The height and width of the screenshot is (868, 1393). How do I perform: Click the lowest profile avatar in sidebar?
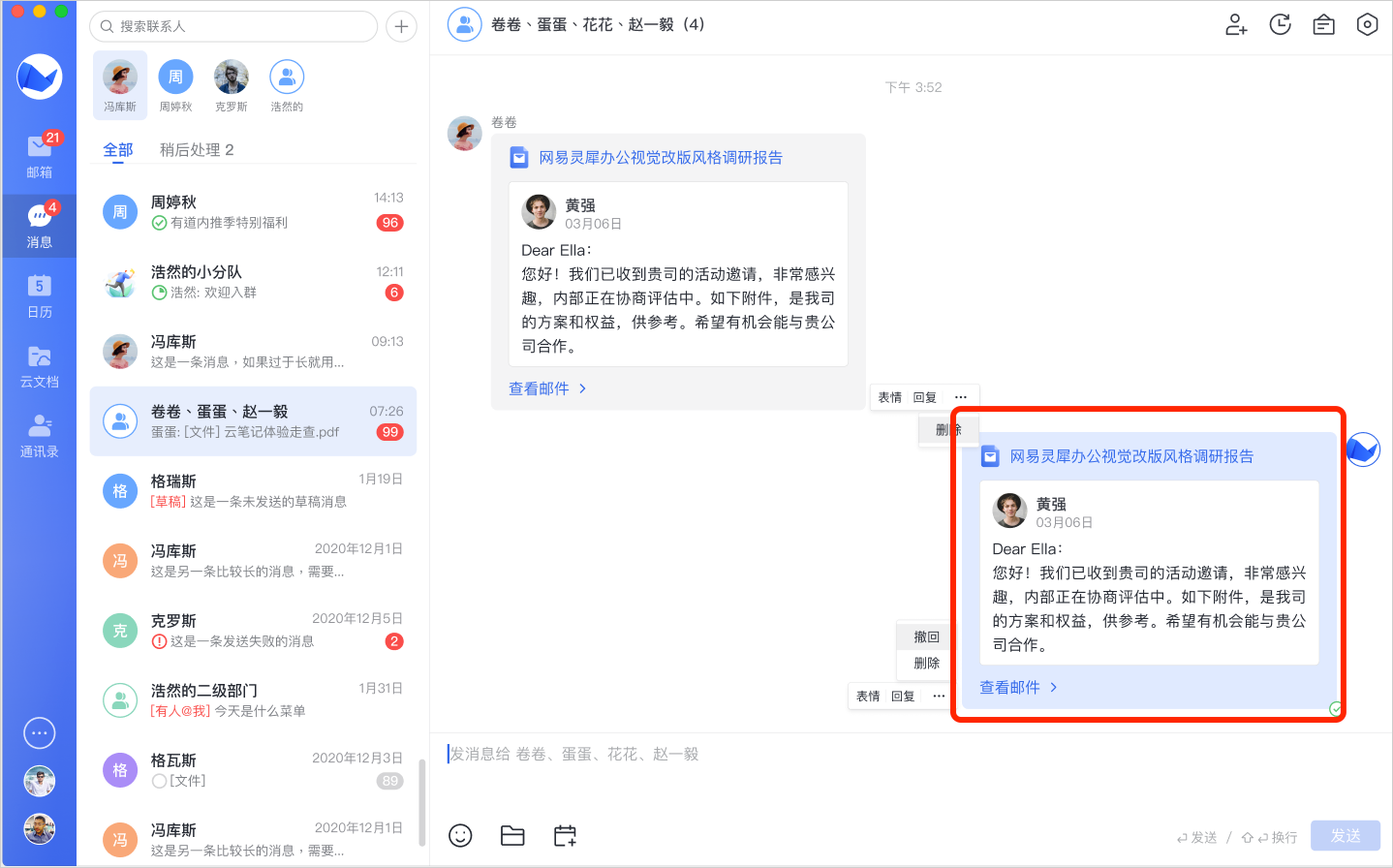click(x=40, y=829)
